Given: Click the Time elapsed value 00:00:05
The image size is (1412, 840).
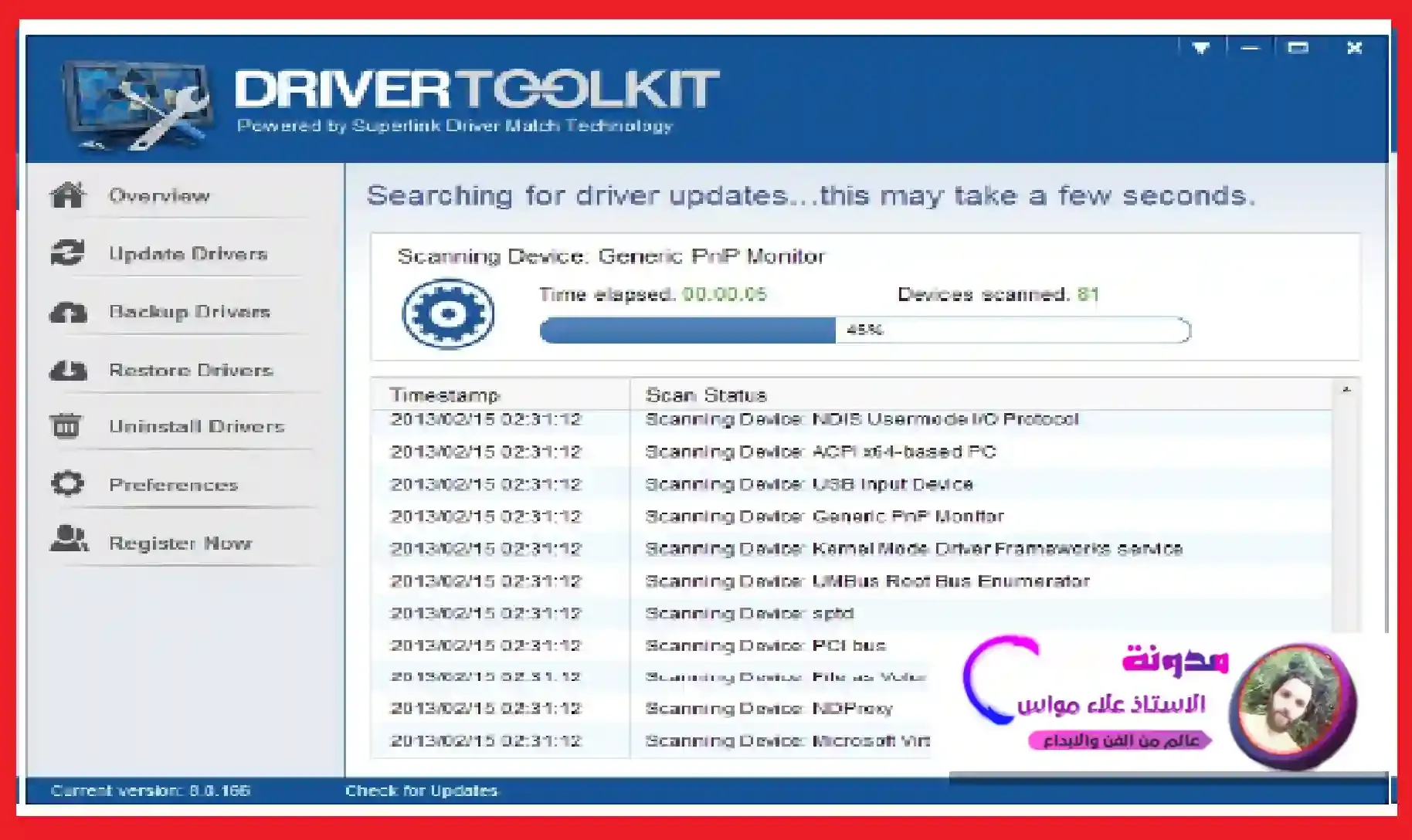Looking at the screenshot, I should pyautogui.click(x=725, y=294).
